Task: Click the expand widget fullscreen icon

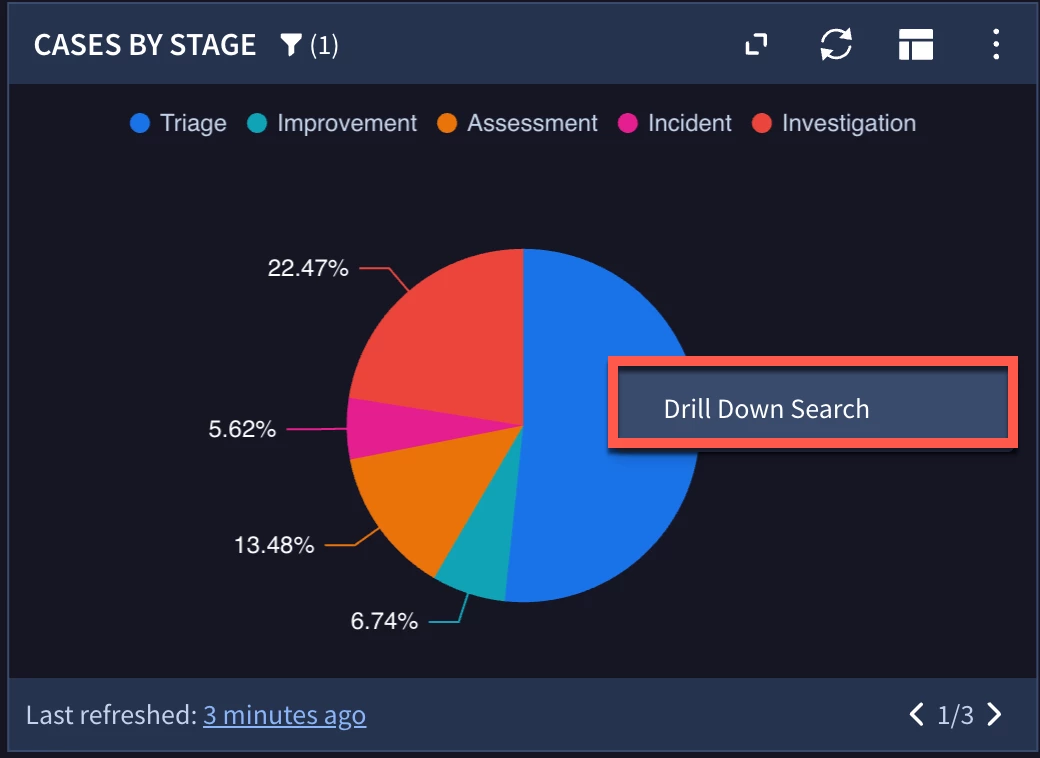Action: coord(756,44)
